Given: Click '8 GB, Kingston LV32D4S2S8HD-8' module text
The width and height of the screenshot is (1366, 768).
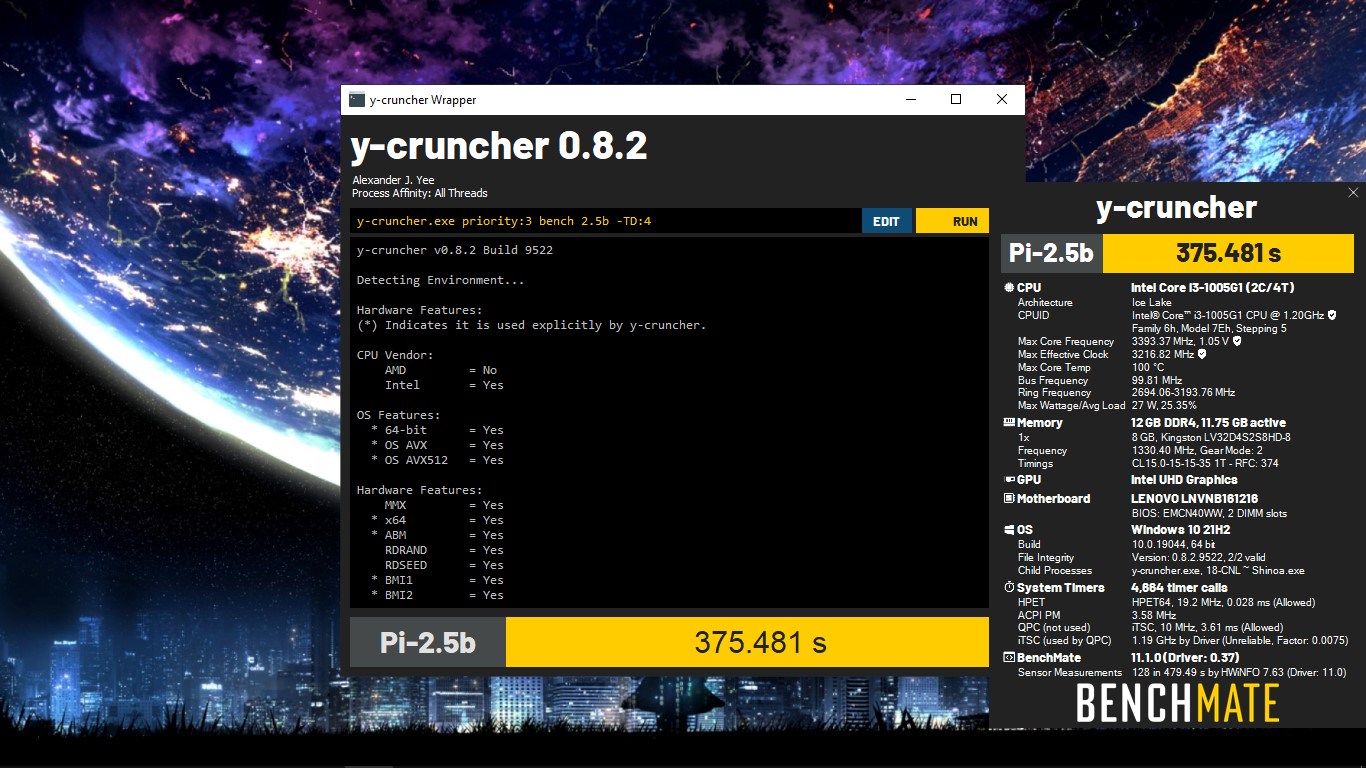Looking at the screenshot, I should (1211, 437).
